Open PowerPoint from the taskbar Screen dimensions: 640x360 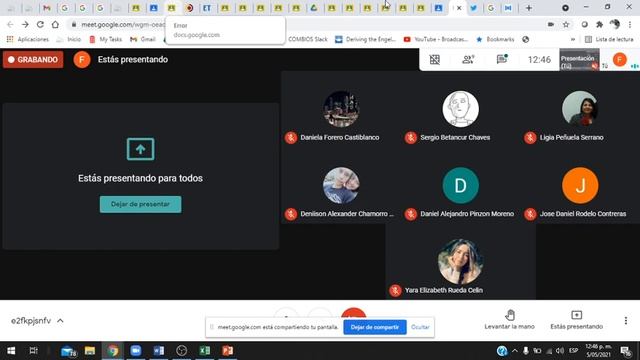pos(228,351)
